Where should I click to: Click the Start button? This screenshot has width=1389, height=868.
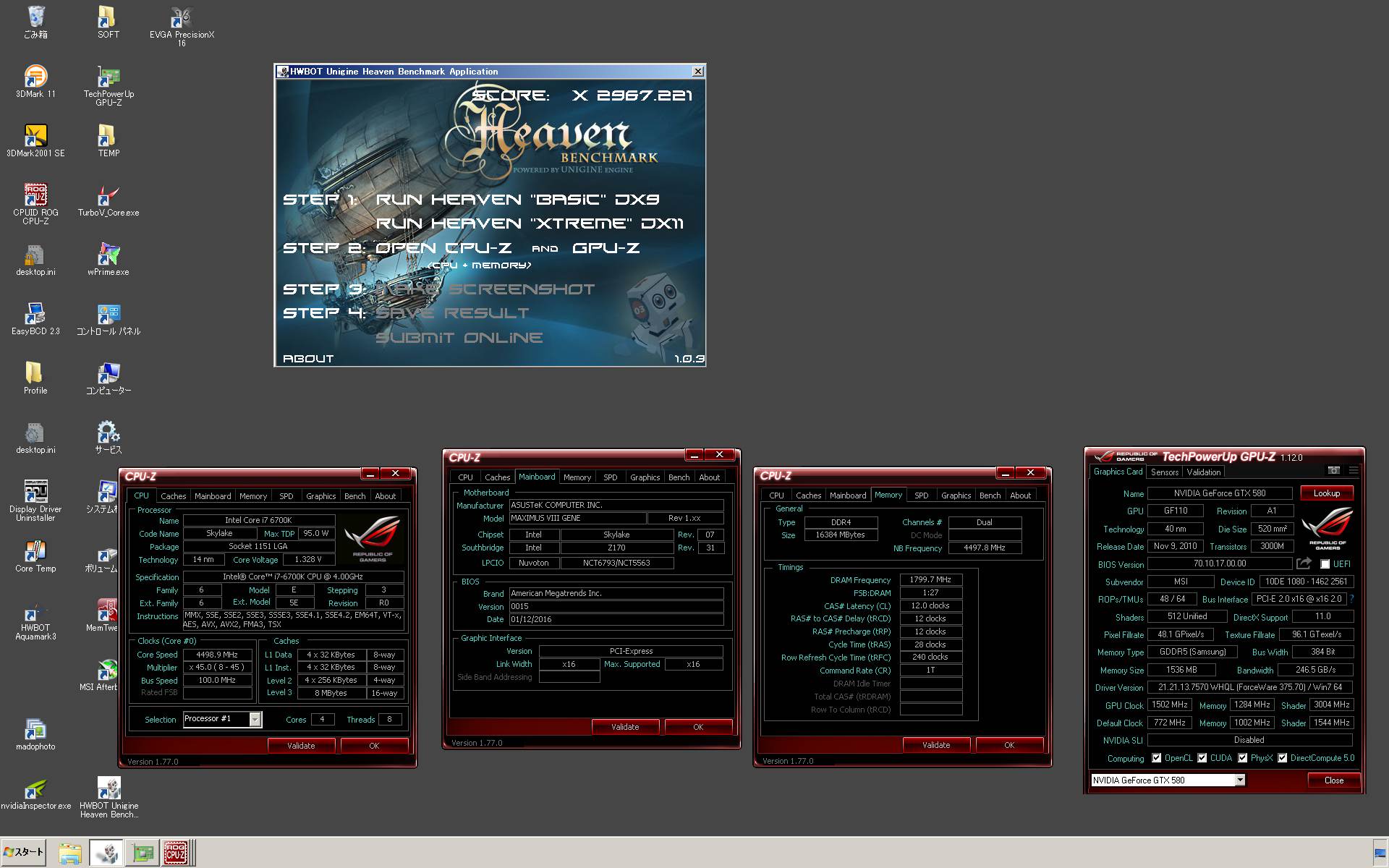coord(24,852)
